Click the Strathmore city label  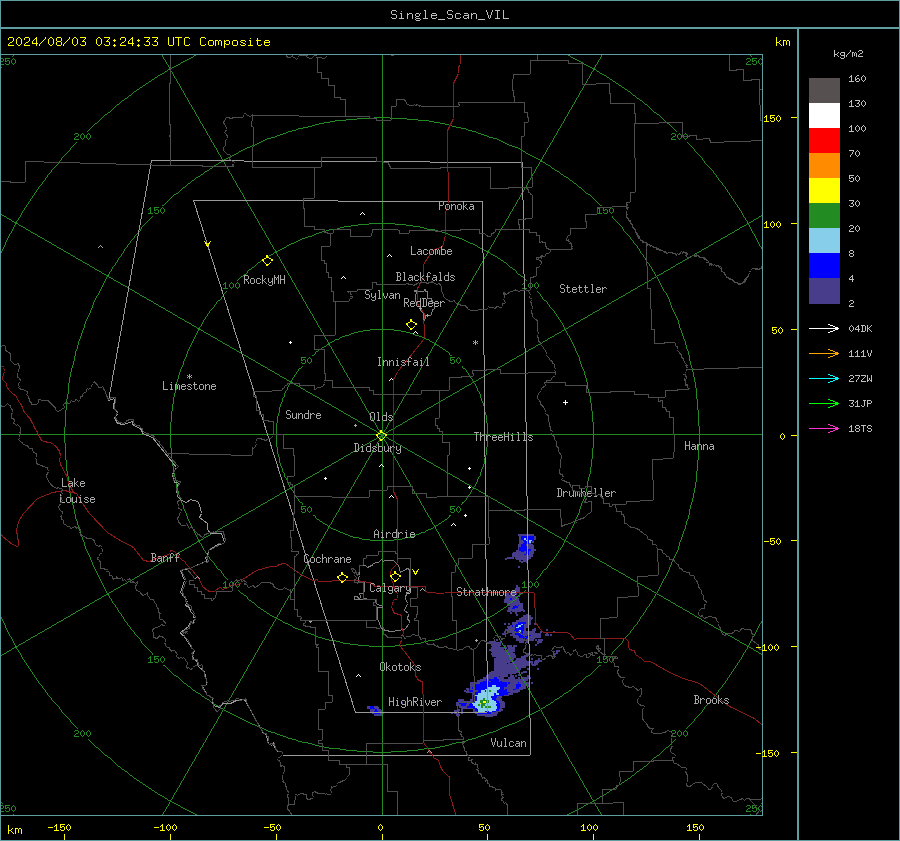pos(486,592)
